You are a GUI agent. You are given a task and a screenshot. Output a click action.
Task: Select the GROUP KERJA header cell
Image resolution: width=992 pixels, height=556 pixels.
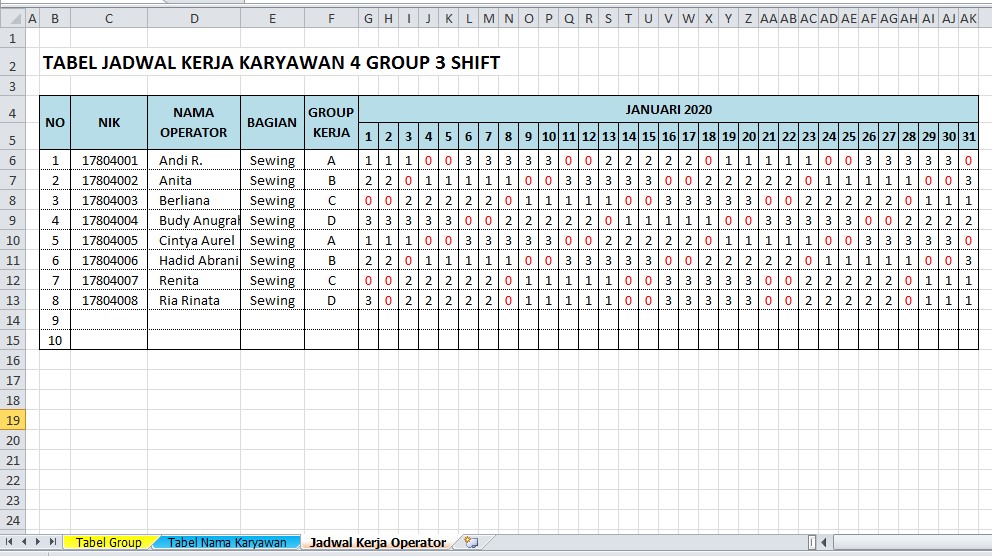(x=331, y=122)
